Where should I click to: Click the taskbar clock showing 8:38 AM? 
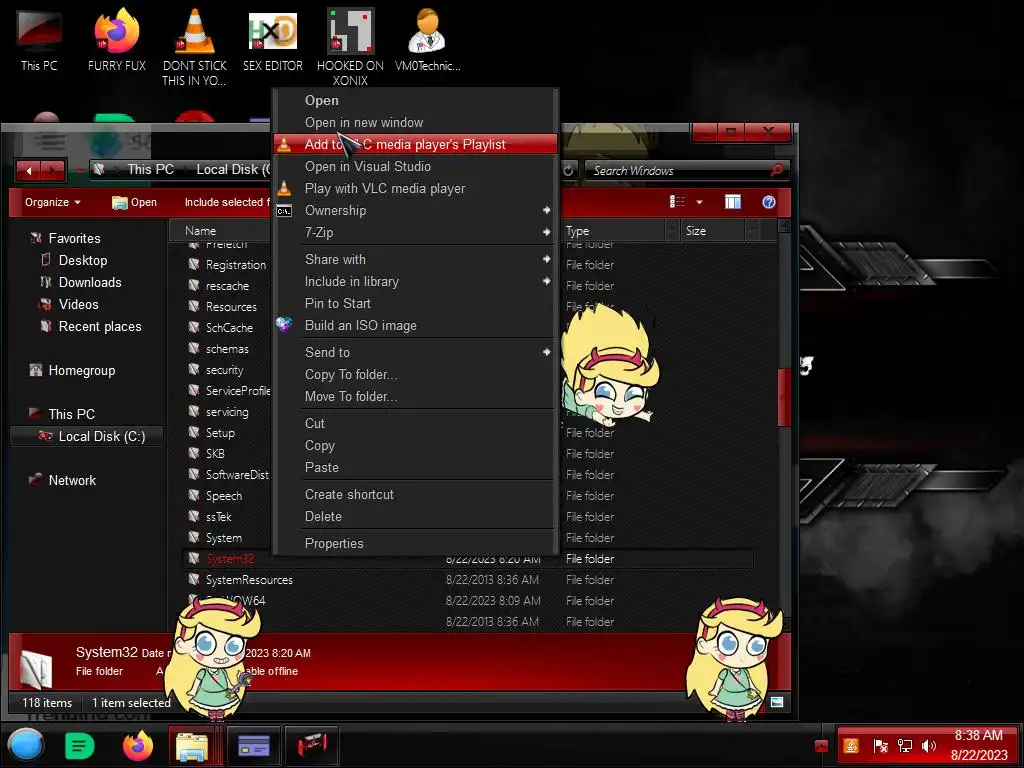click(x=978, y=745)
